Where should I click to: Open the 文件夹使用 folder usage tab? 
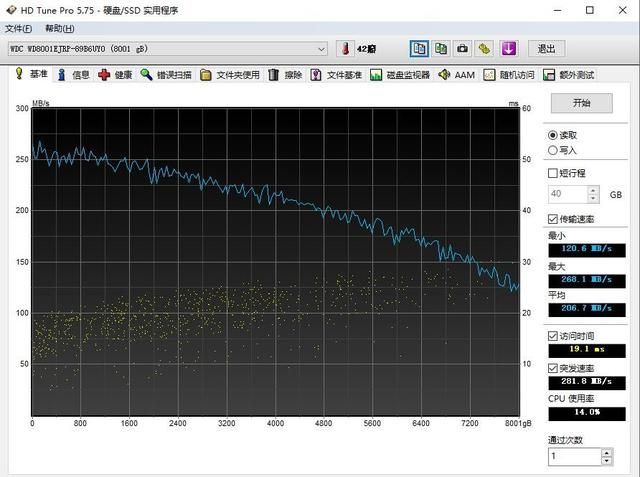(230, 75)
